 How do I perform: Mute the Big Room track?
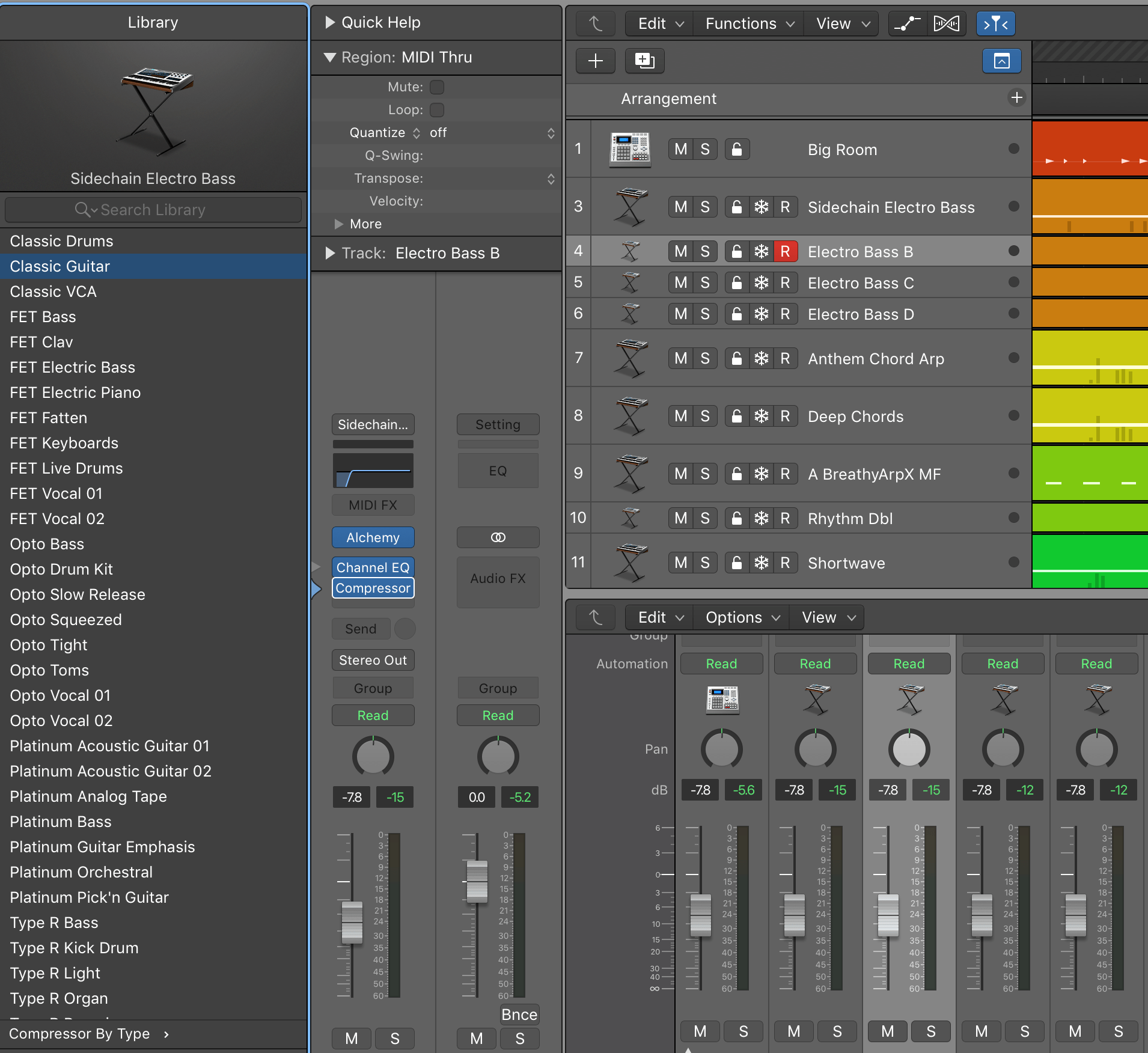click(680, 149)
